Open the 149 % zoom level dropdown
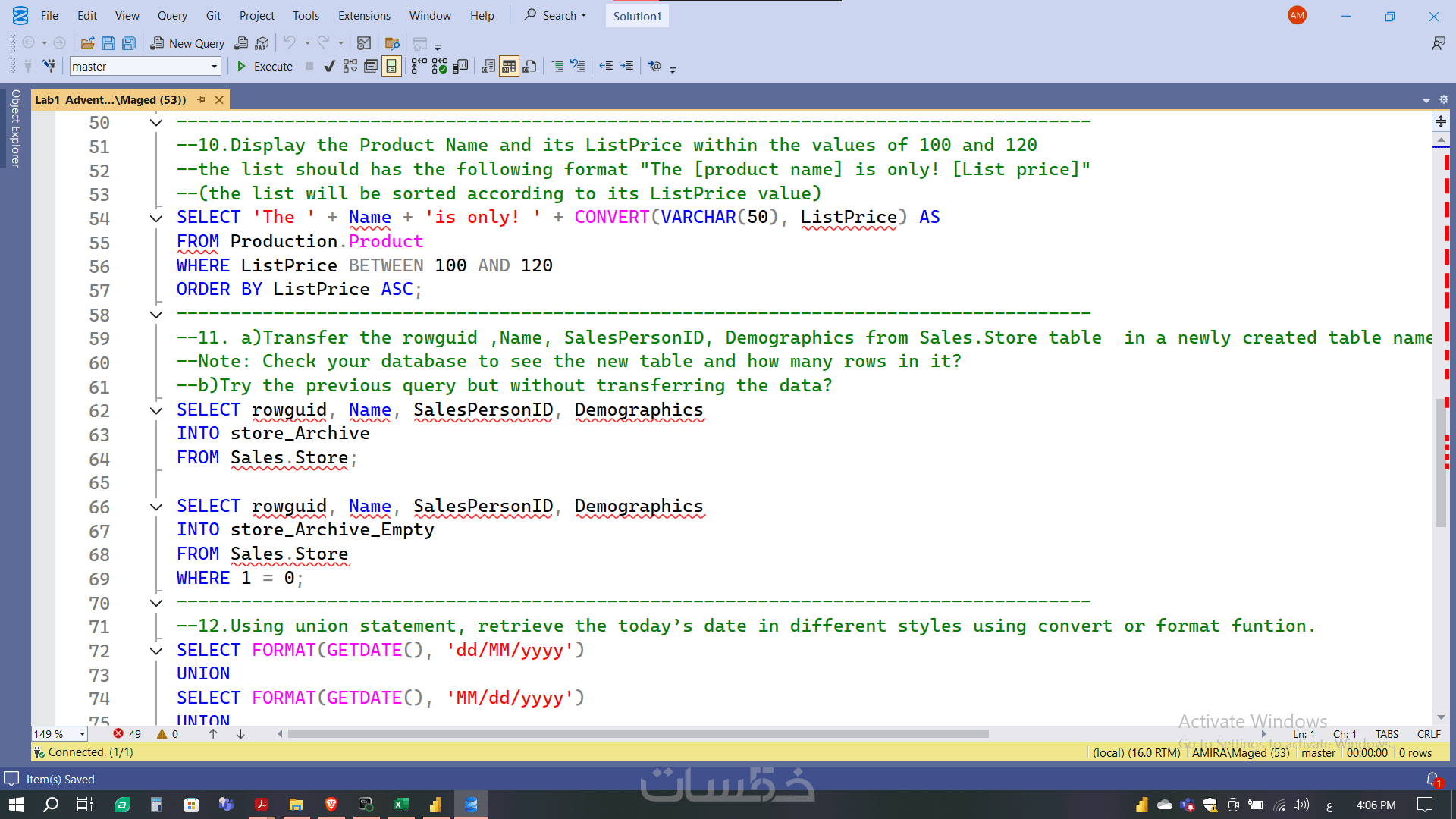Image resolution: width=1456 pixels, height=819 pixels. (x=82, y=734)
